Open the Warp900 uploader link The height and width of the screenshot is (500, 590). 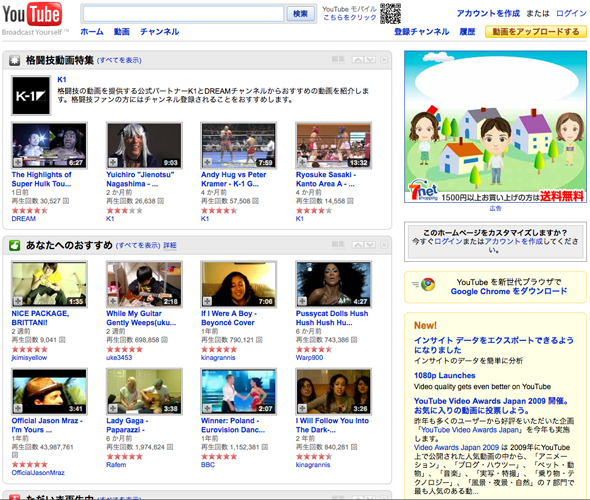[309, 357]
